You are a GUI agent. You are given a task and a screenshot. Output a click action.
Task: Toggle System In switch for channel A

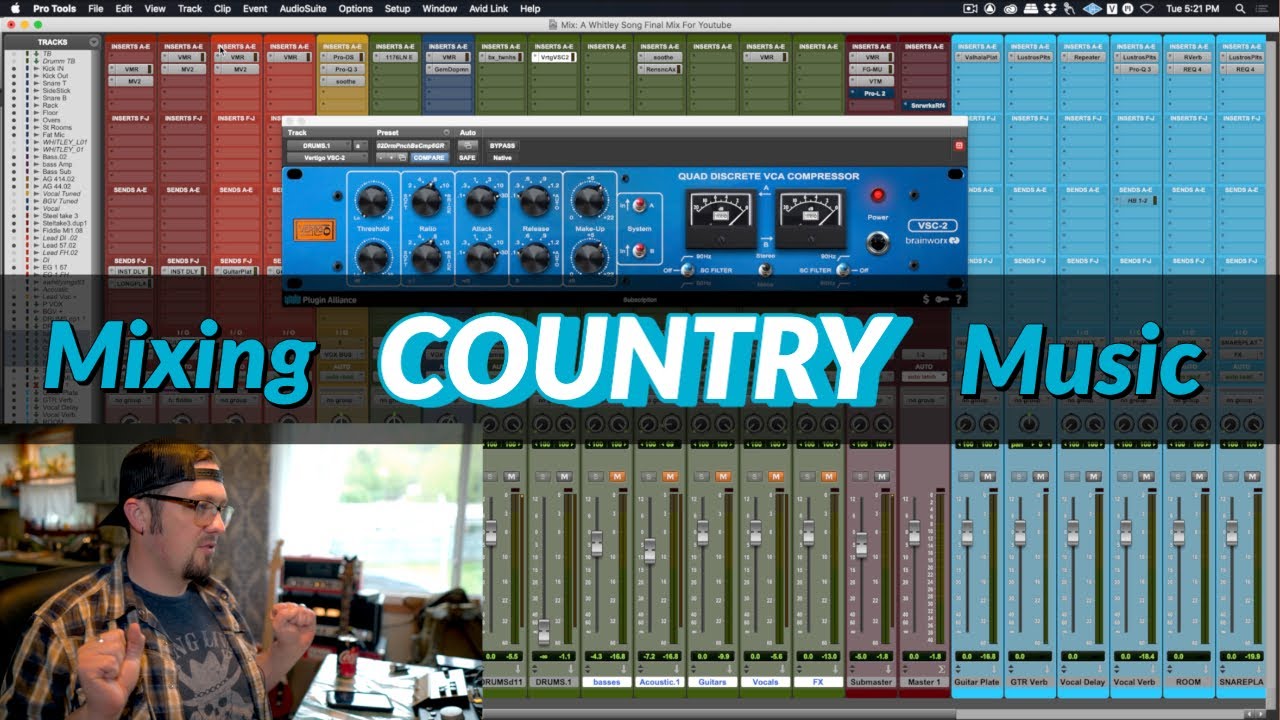click(x=638, y=203)
